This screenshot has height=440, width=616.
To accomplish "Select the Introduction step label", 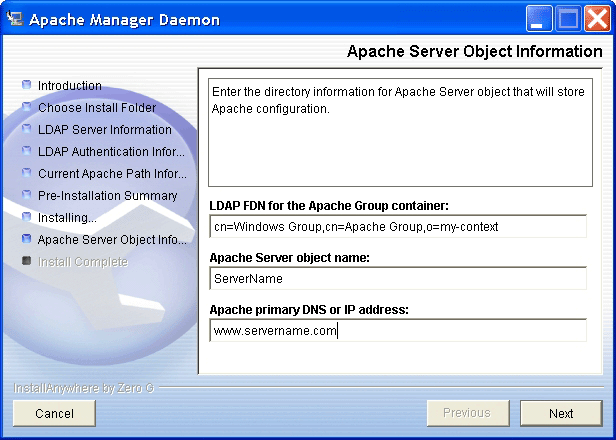I will (70, 85).
